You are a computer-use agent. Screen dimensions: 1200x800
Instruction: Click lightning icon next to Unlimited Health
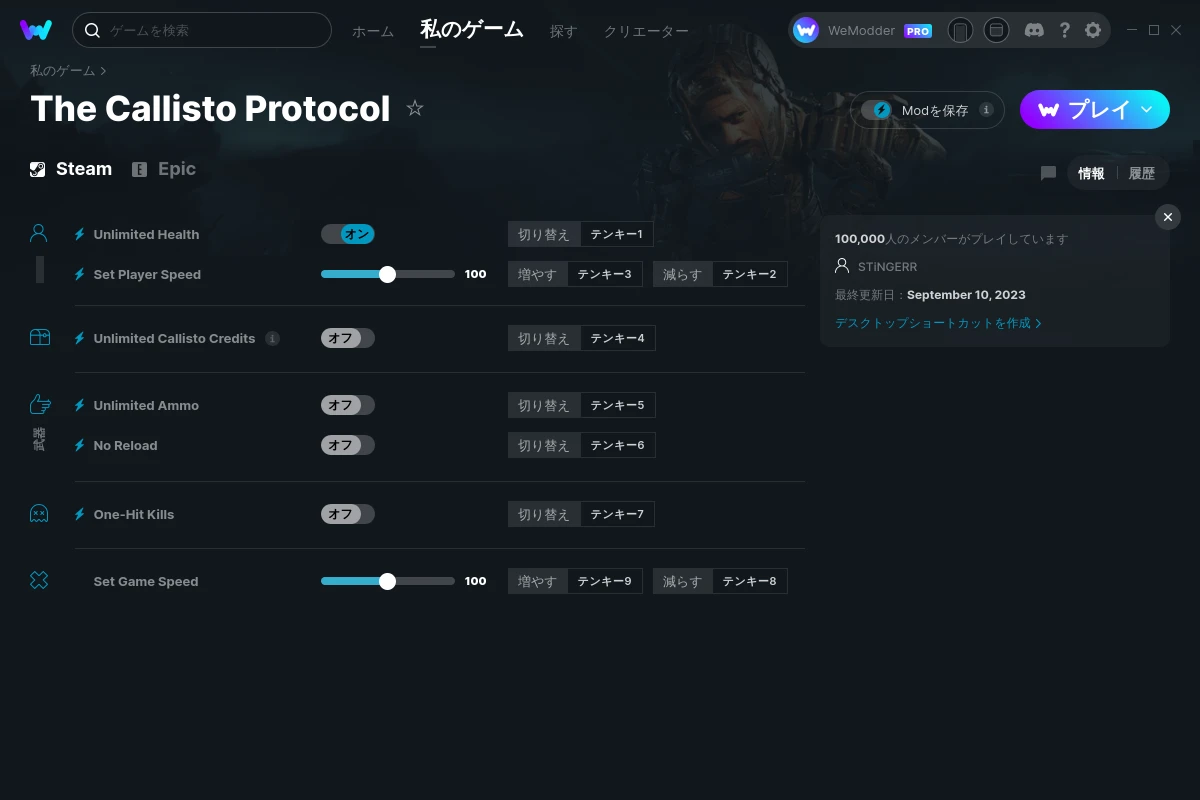point(80,234)
